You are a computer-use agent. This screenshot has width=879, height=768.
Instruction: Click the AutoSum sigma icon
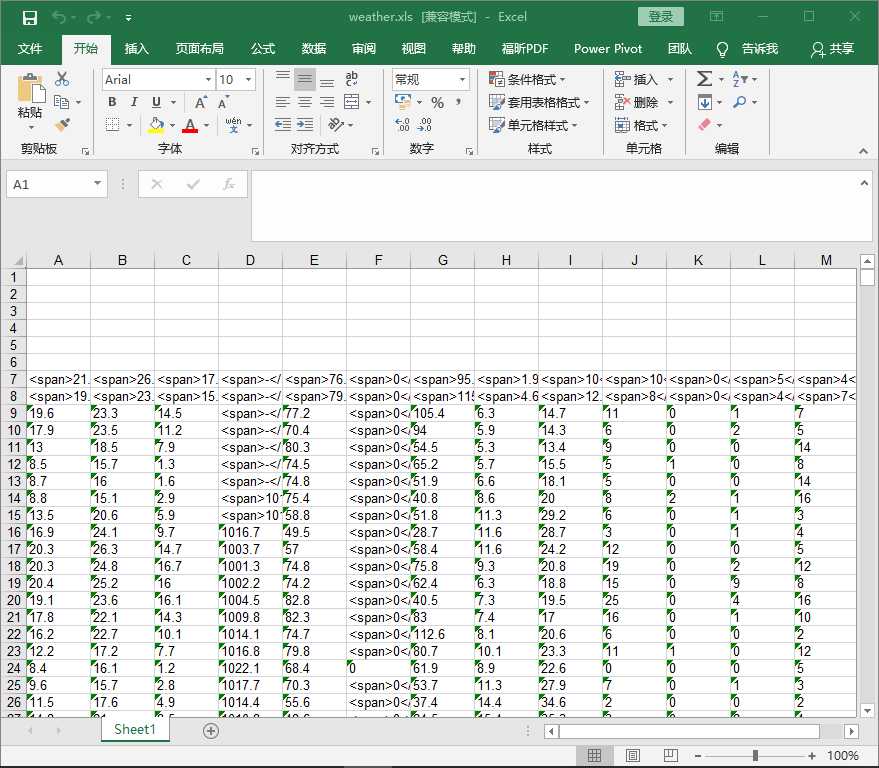point(704,79)
